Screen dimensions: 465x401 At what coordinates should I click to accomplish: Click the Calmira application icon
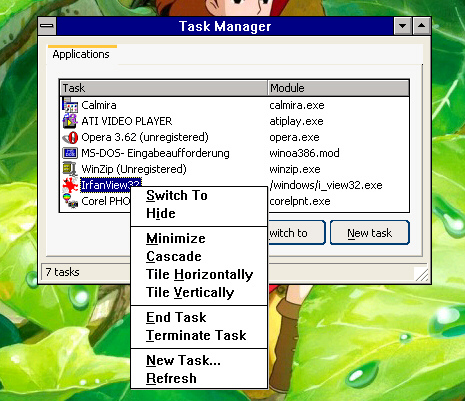[x=70, y=105]
